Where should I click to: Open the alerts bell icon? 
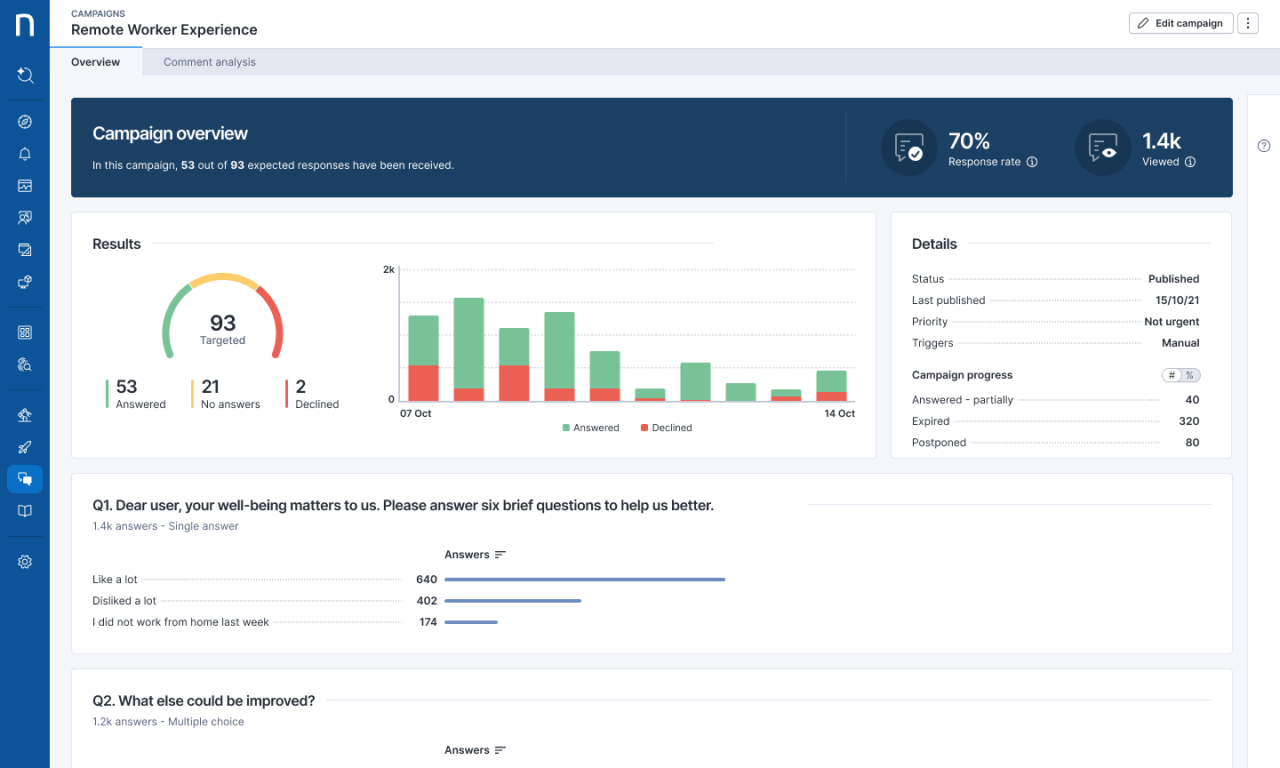pos(25,154)
